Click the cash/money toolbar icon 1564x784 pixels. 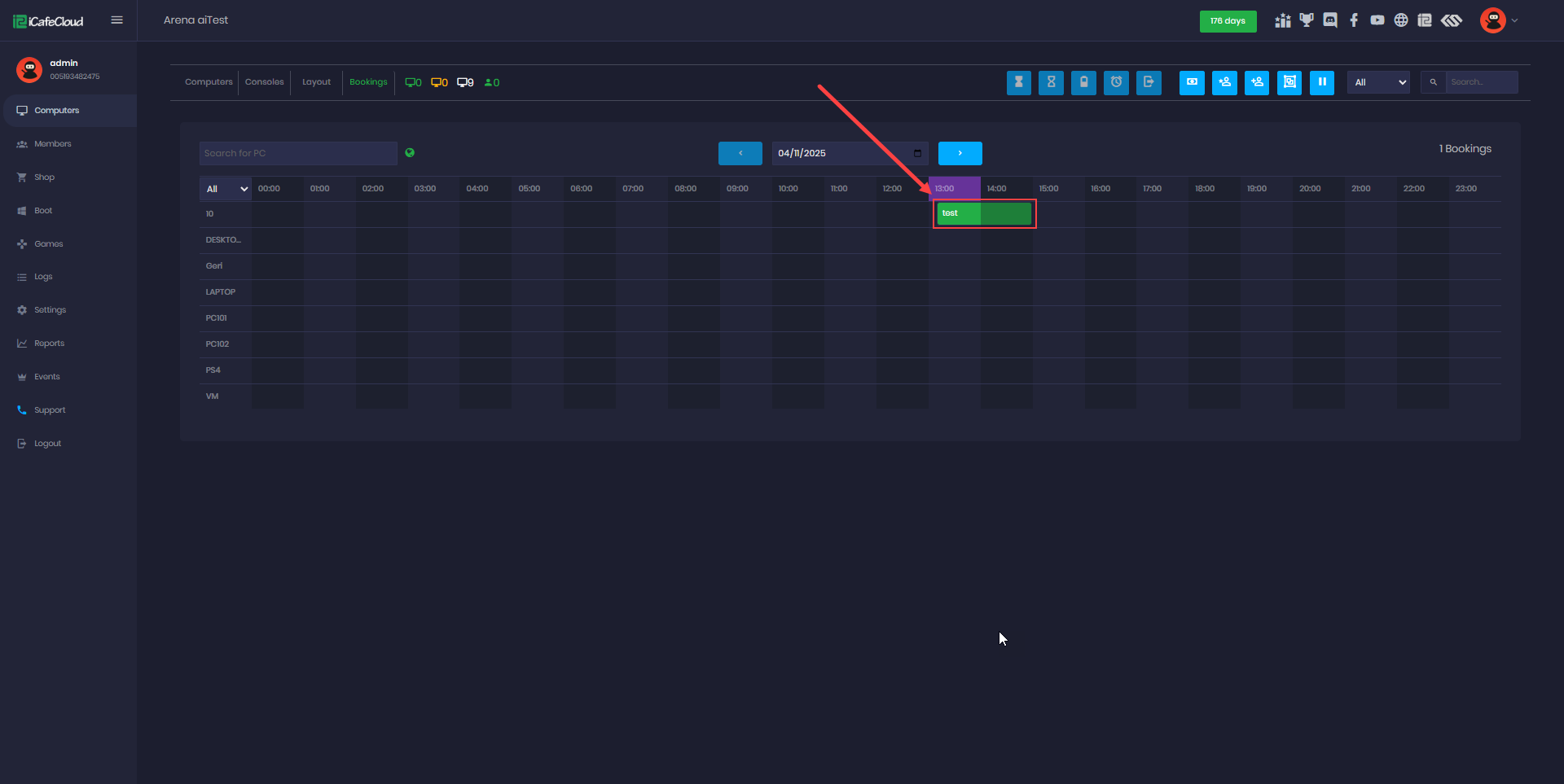(1192, 82)
